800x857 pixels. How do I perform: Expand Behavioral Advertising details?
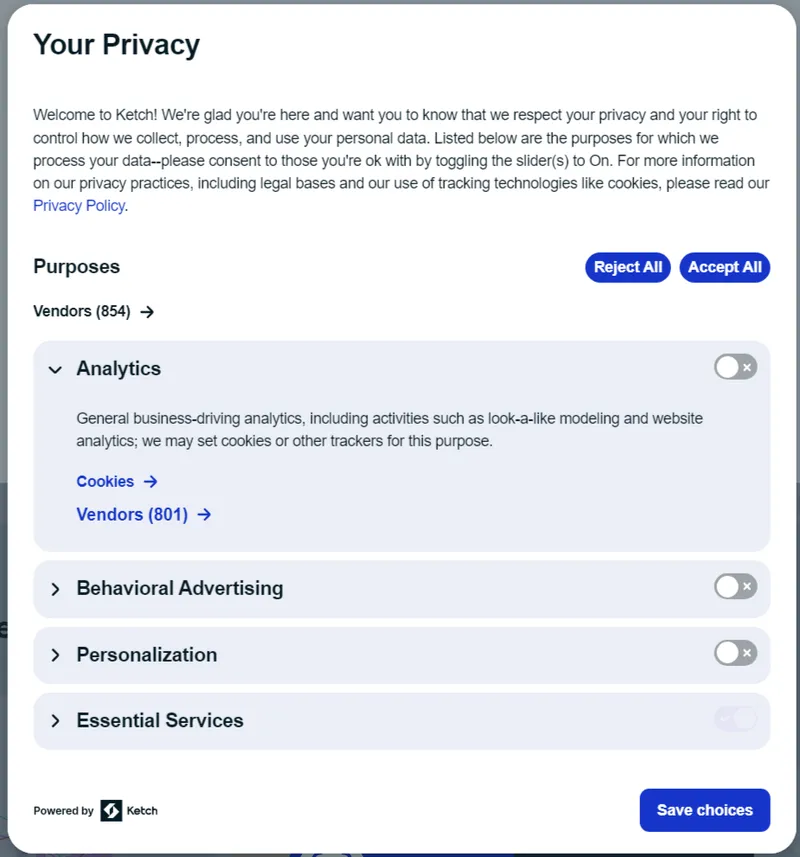point(56,589)
